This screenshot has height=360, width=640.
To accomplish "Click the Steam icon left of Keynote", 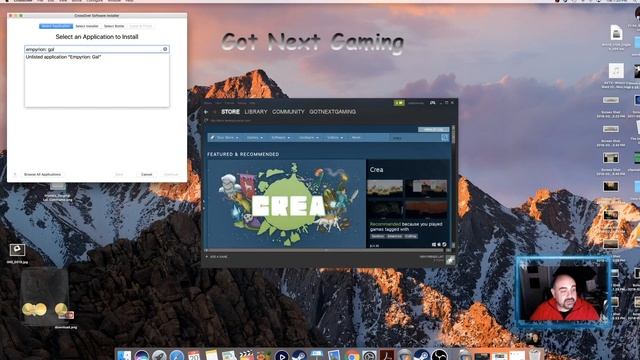I will click(x=299, y=356).
